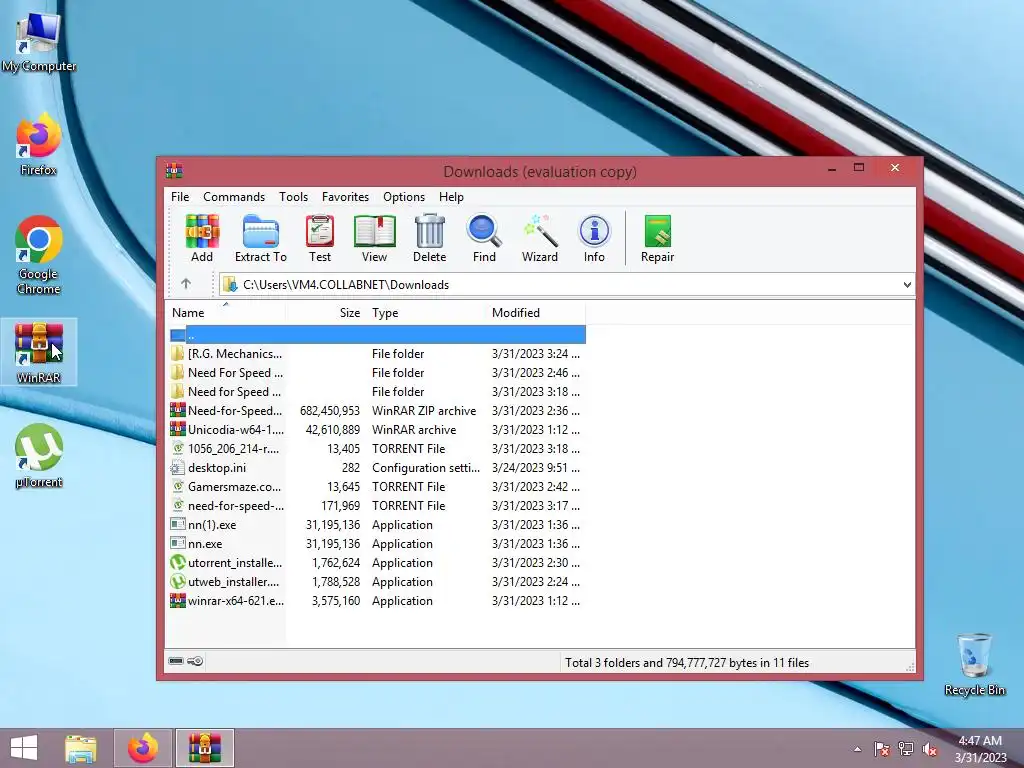Viewport: 1024px width, 768px height.
Task: Select the WinRAR desktop shortcut
Action: point(39,352)
